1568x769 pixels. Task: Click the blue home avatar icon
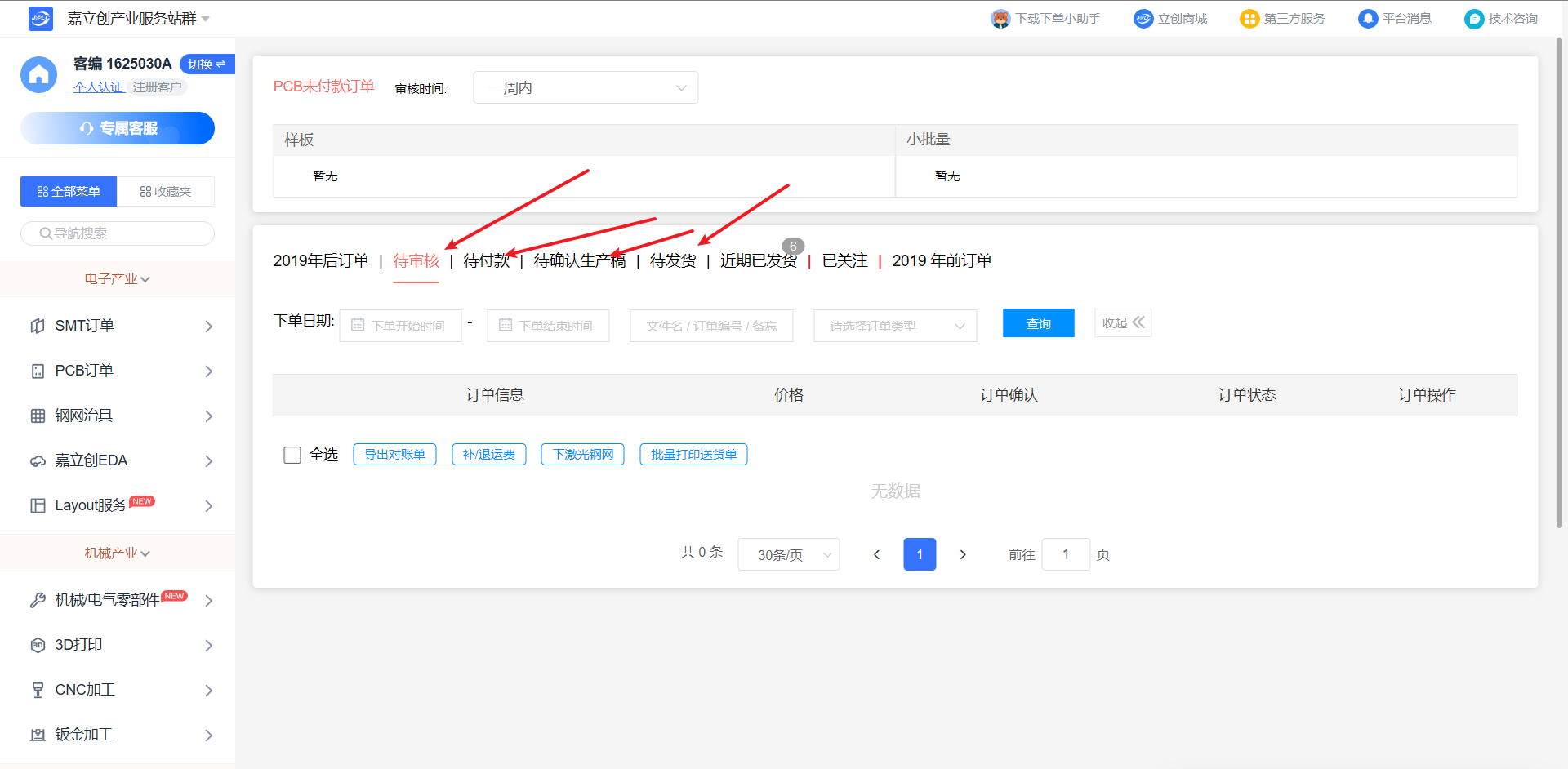38,74
